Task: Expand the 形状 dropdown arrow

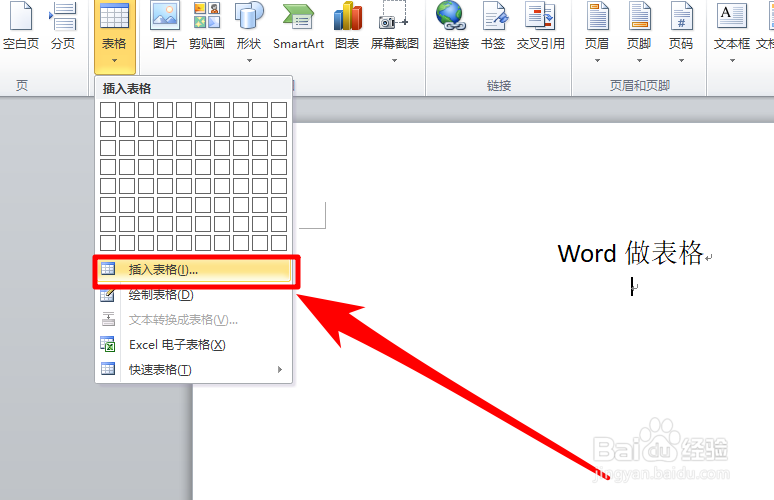Action: click(x=249, y=61)
